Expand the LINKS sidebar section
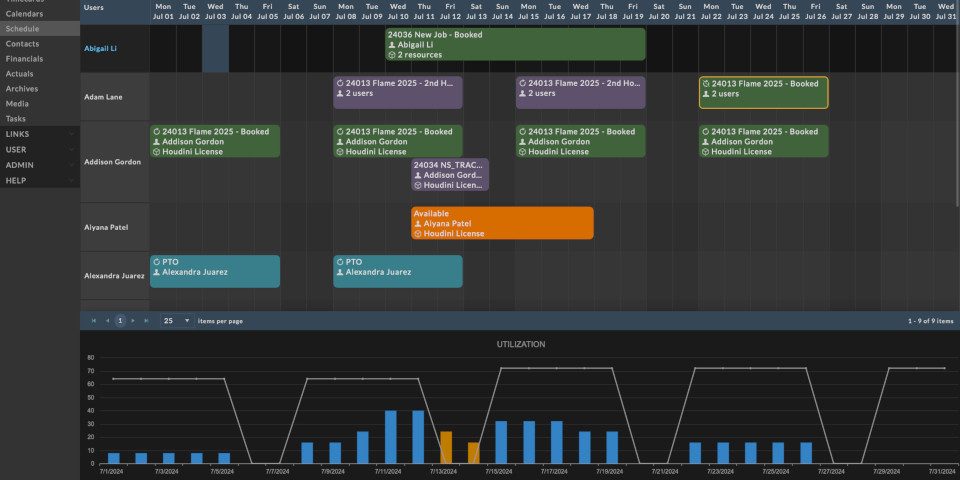Screen dimensions: 960x480 click(71, 133)
